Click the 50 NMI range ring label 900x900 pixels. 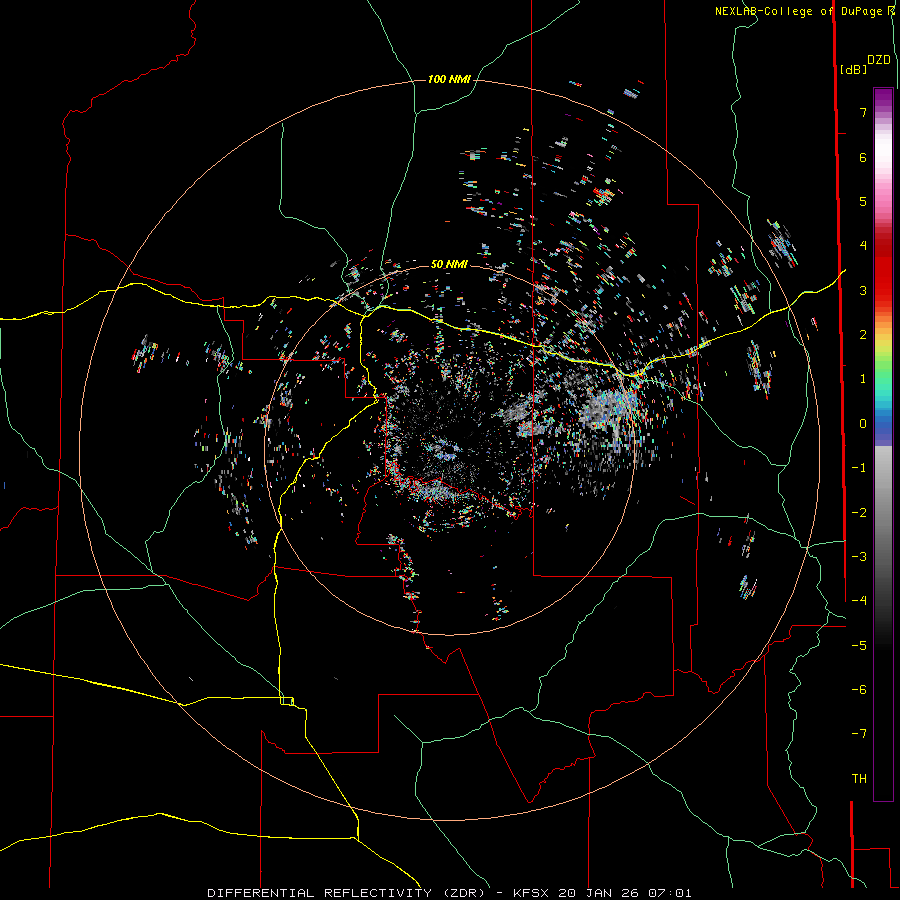(449, 264)
